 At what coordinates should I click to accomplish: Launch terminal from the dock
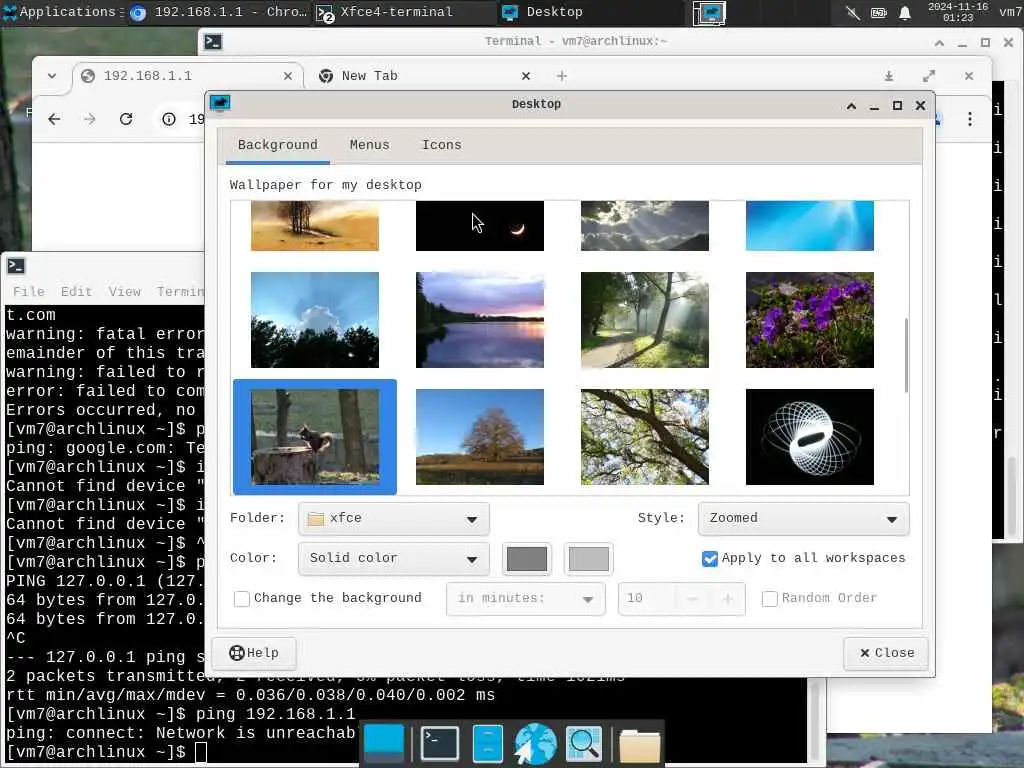click(x=440, y=743)
